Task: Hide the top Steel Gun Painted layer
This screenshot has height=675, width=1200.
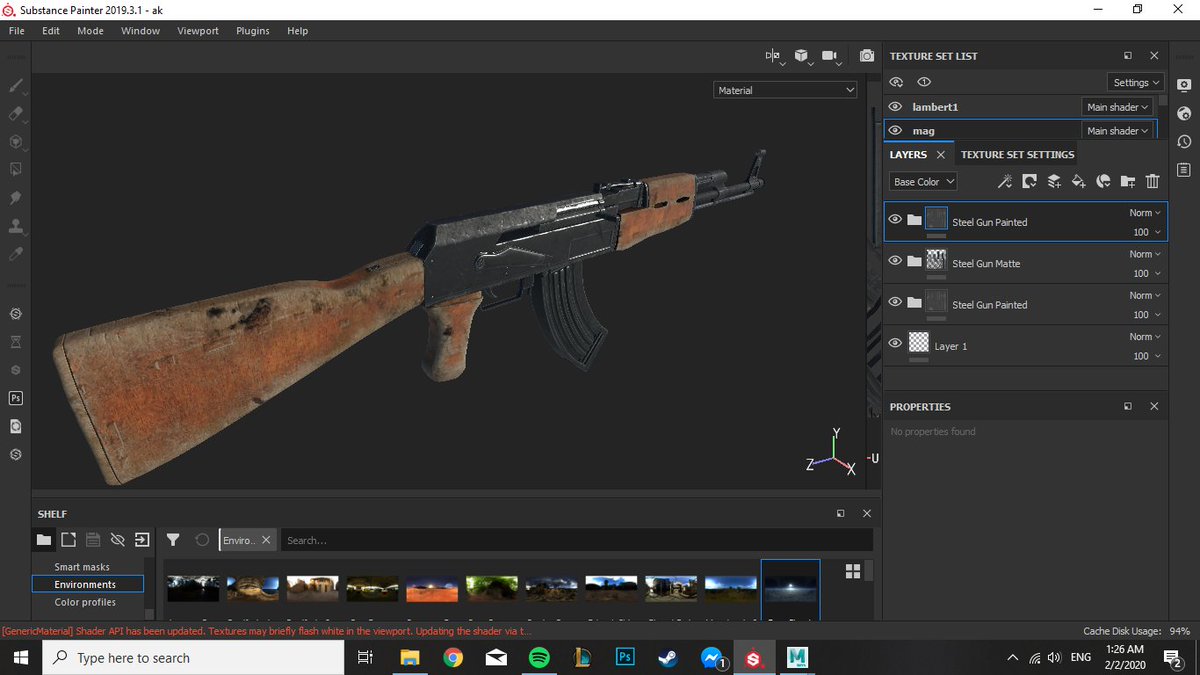Action: tap(895, 220)
